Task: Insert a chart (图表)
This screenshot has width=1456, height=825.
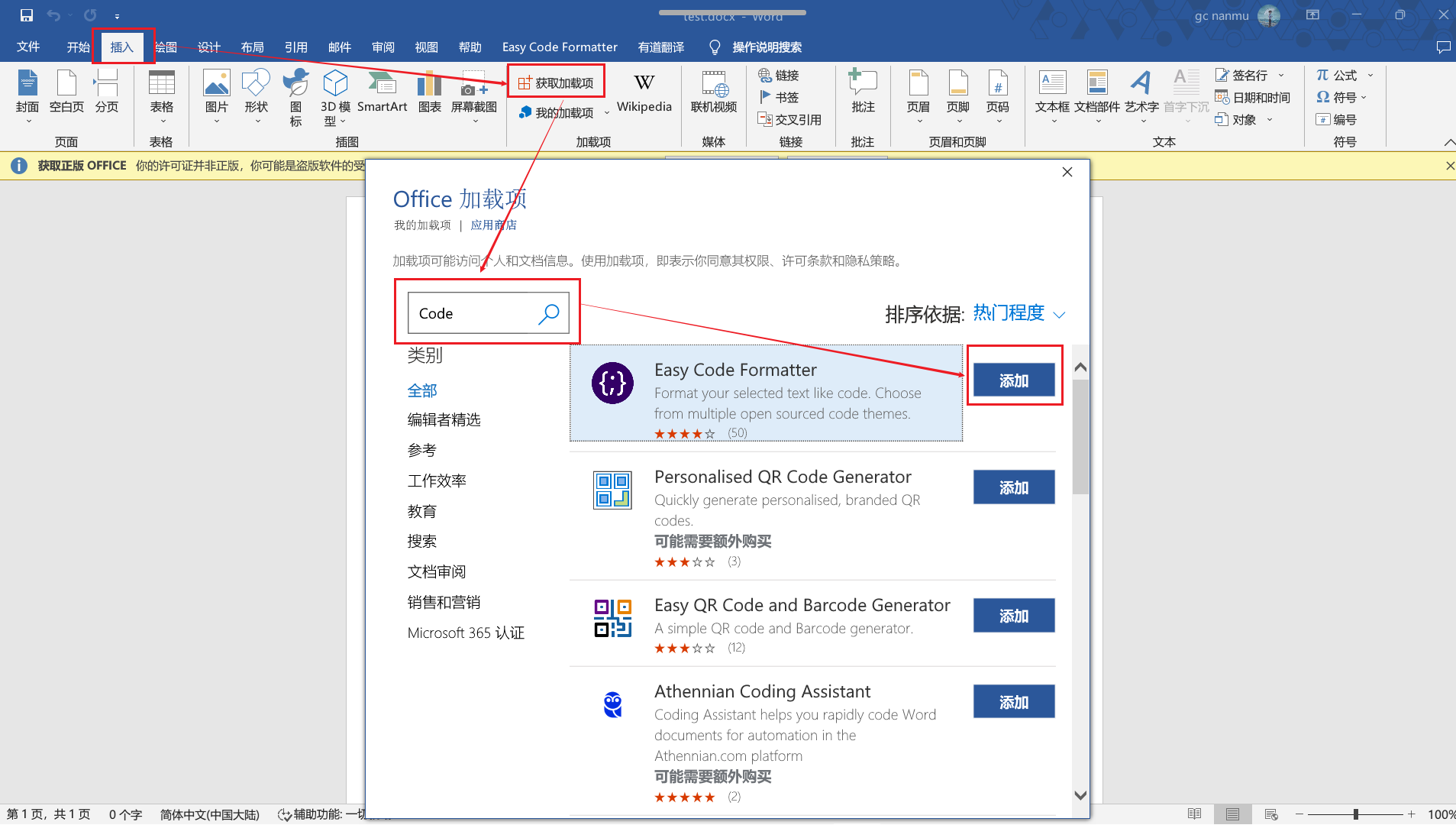Action: click(430, 92)
